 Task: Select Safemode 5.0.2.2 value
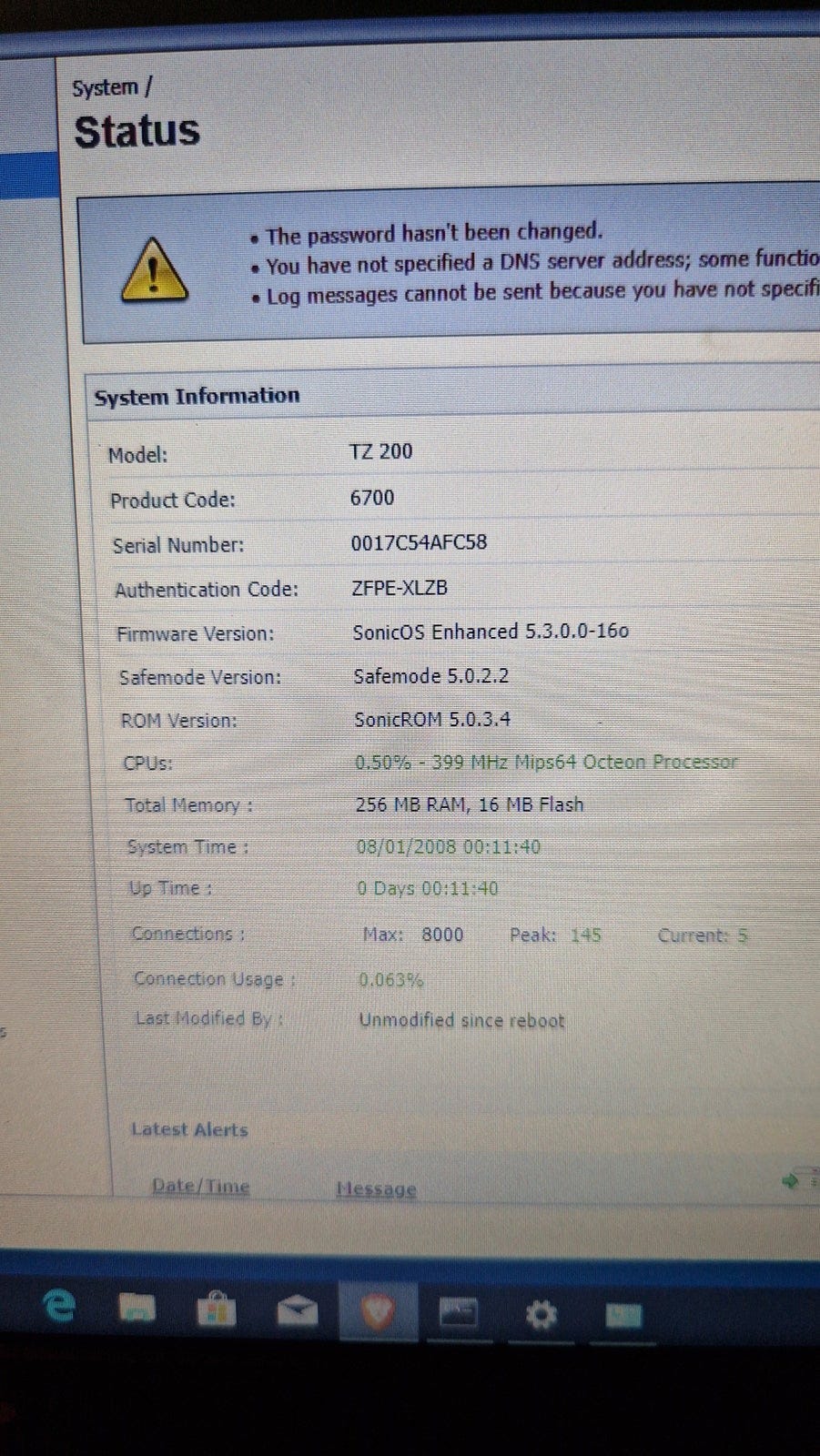click(430, 676)
